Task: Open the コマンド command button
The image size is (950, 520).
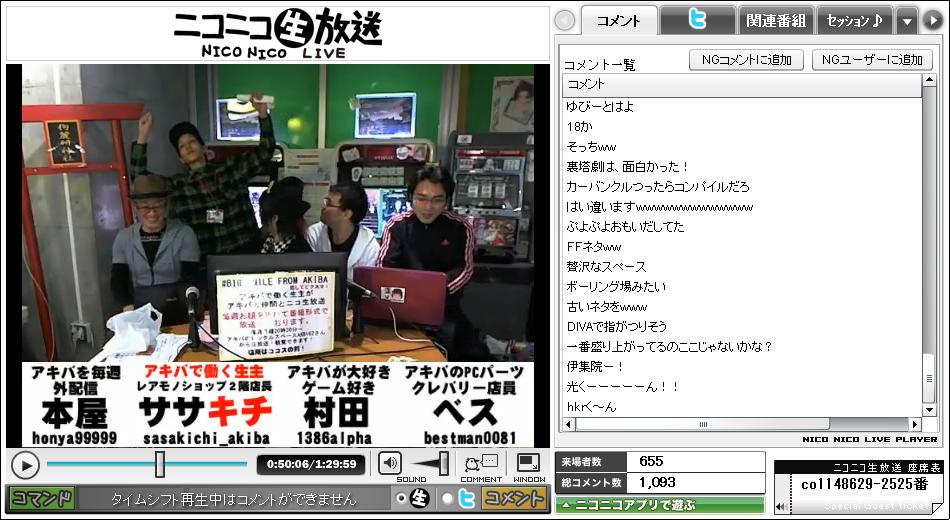Action: (x=42, y=498)
